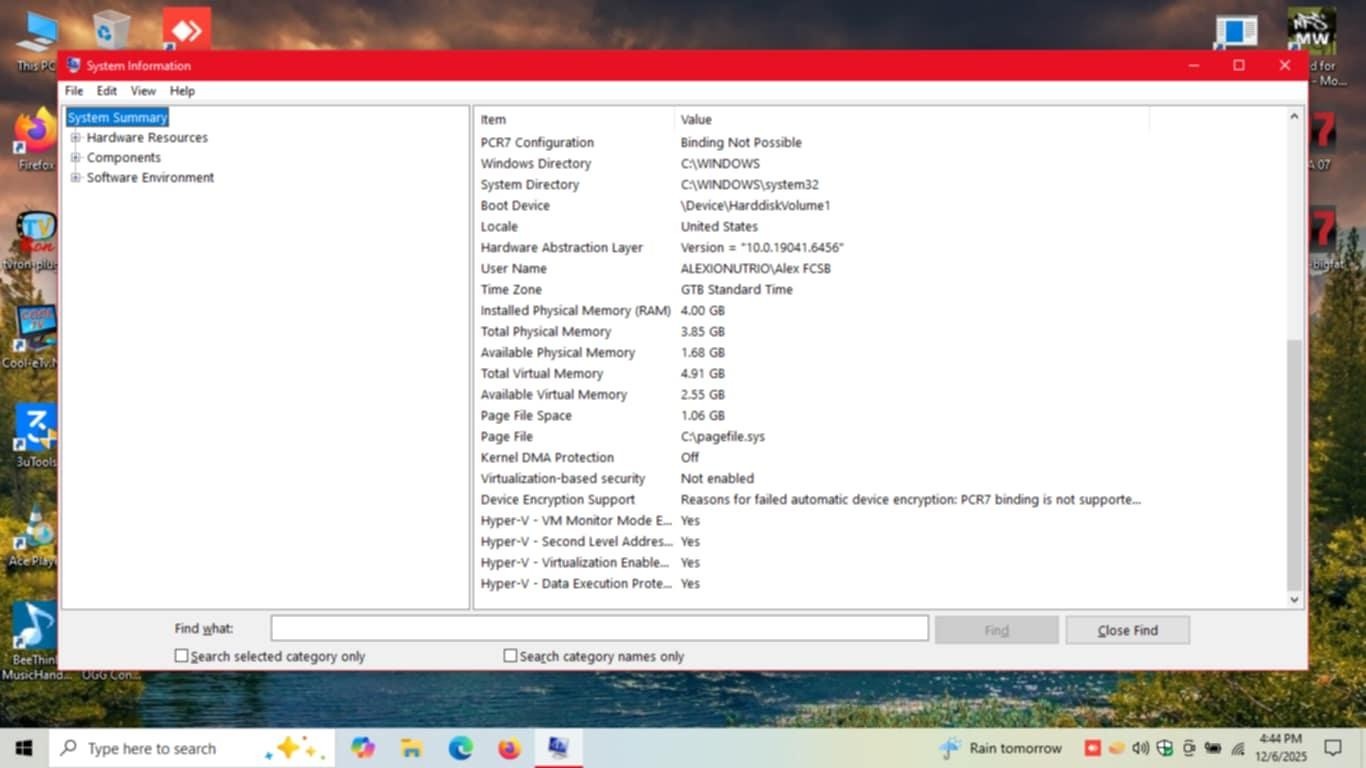
Task: Expand the Components tree node
Action: pos(75,158)
